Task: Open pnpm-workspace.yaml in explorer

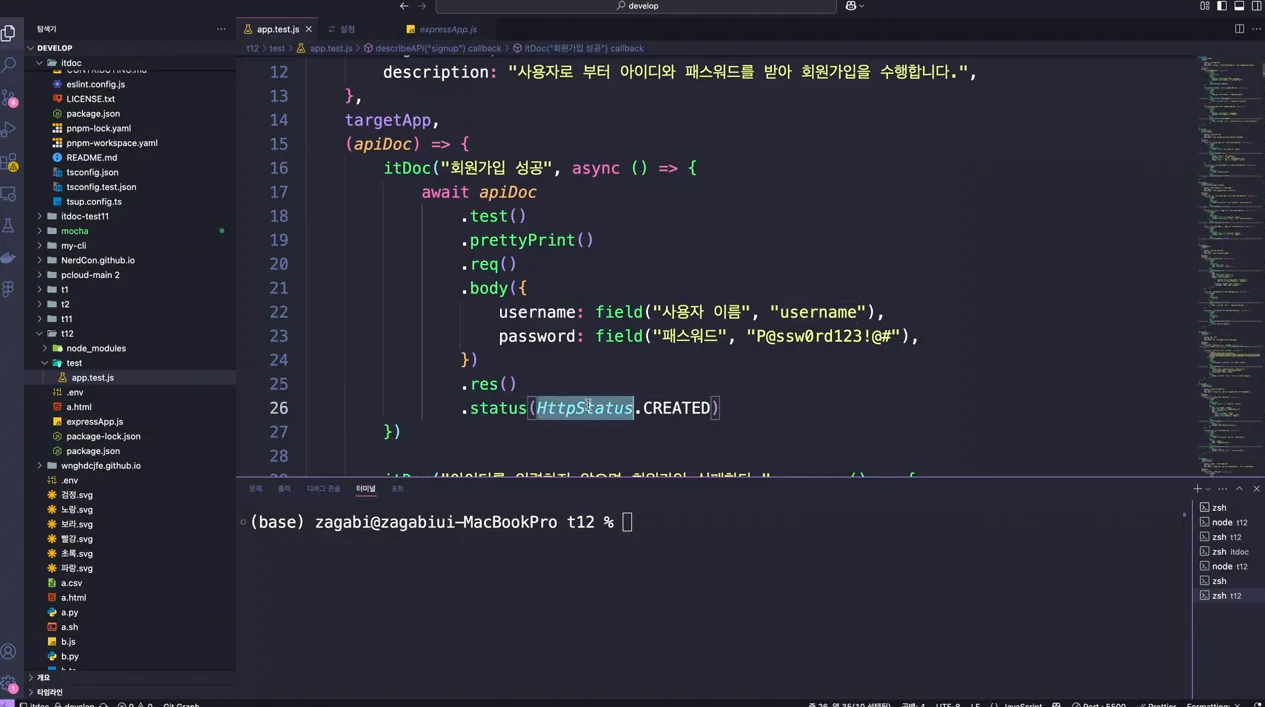Action: 130,143
